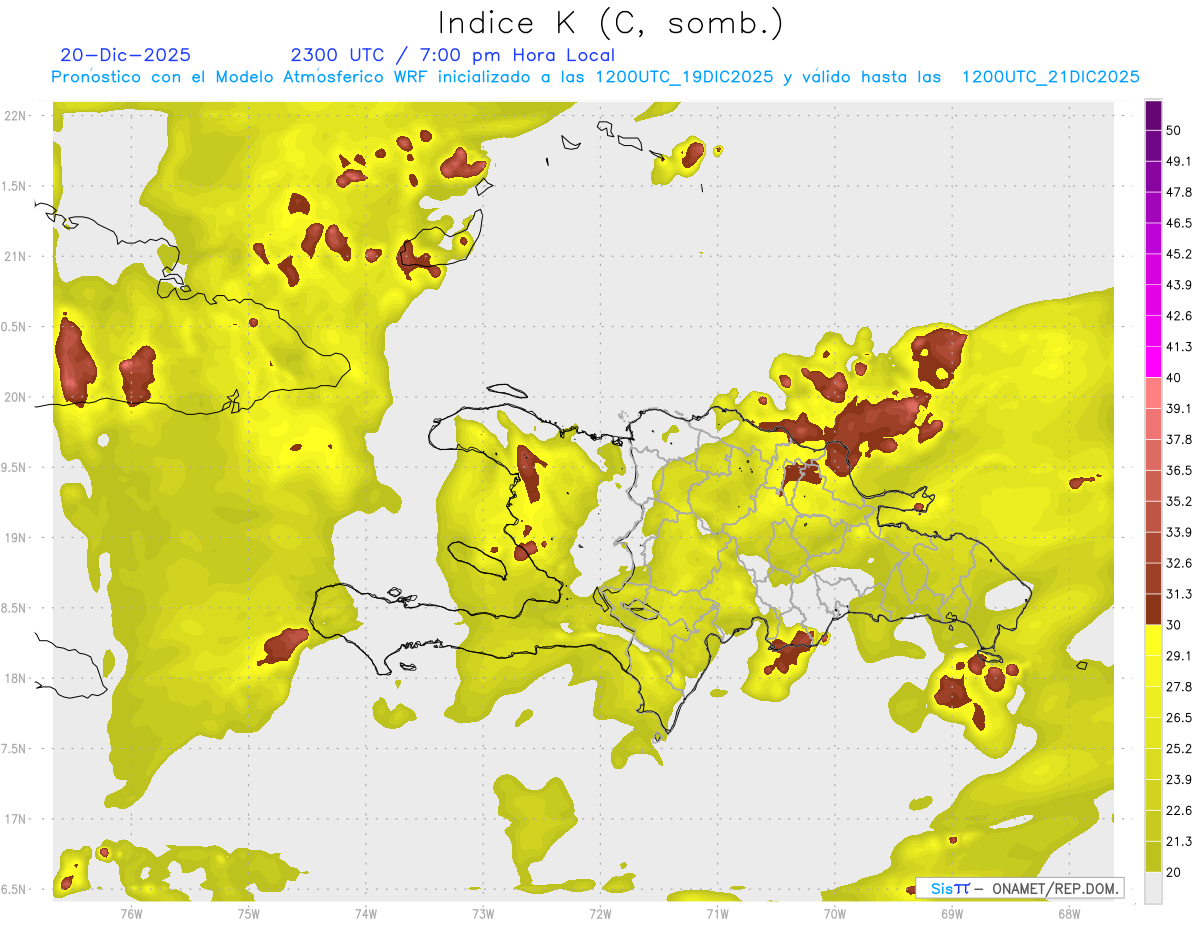Click the "75W" longitude label
The height and width of the screenshot is (927, 1200).
tap(248, 913)
